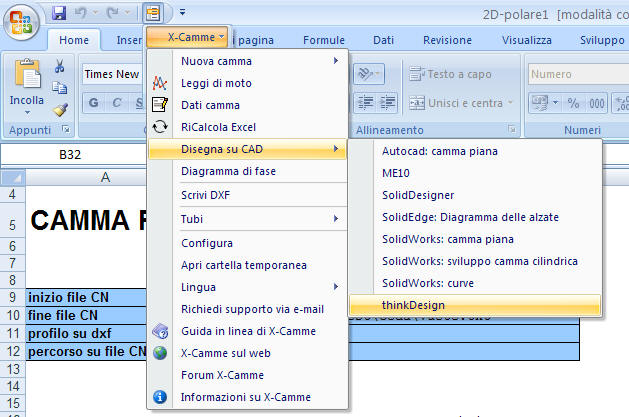Select SolidEdge: Diagramma delle alzate
The image size is (629, 417).
coord(475,217)
